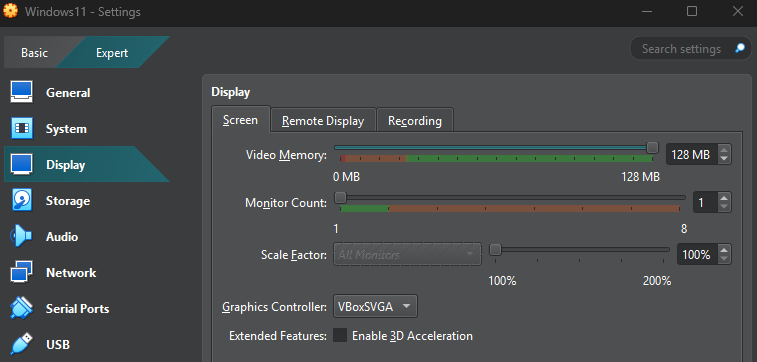Screen dimensions: 757x362
Task: Click the Serial Ports connector icon
Action: [x=22, y=308]
